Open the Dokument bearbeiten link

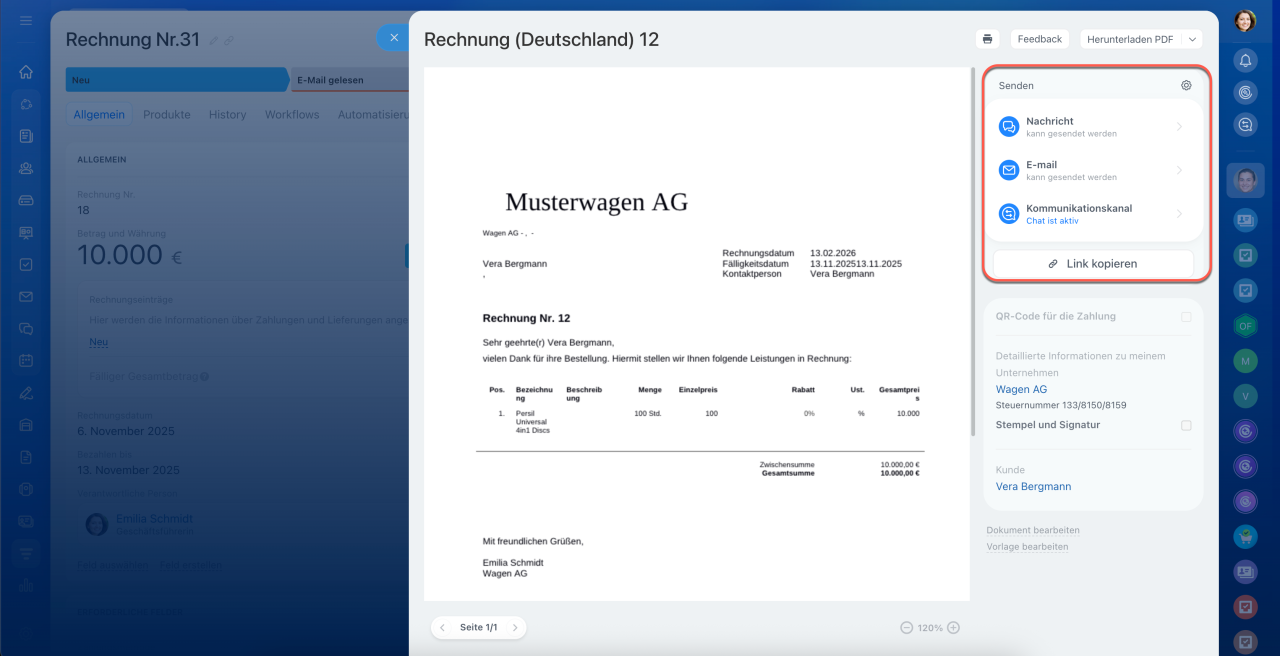click(1032, 530)
